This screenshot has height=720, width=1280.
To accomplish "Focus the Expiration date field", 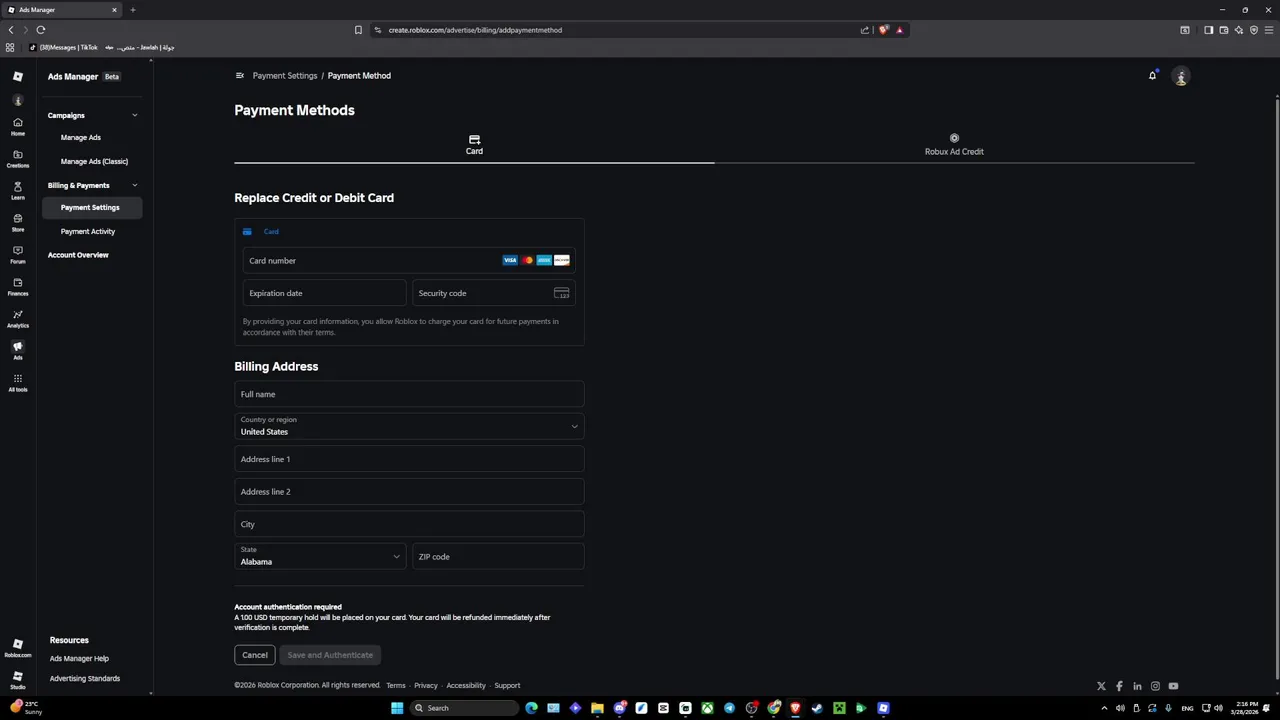I will coord(325,293).
